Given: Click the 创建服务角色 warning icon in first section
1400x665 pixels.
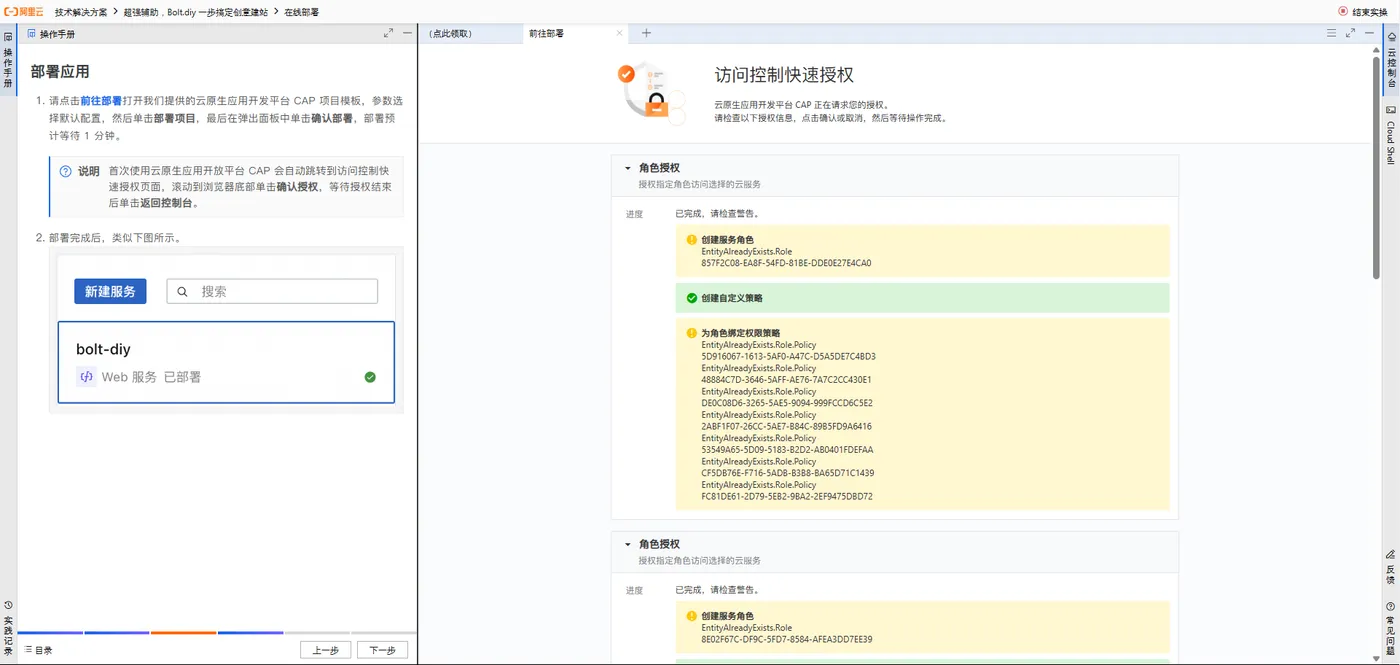Looking at the screenshot, I should point(691,240).
